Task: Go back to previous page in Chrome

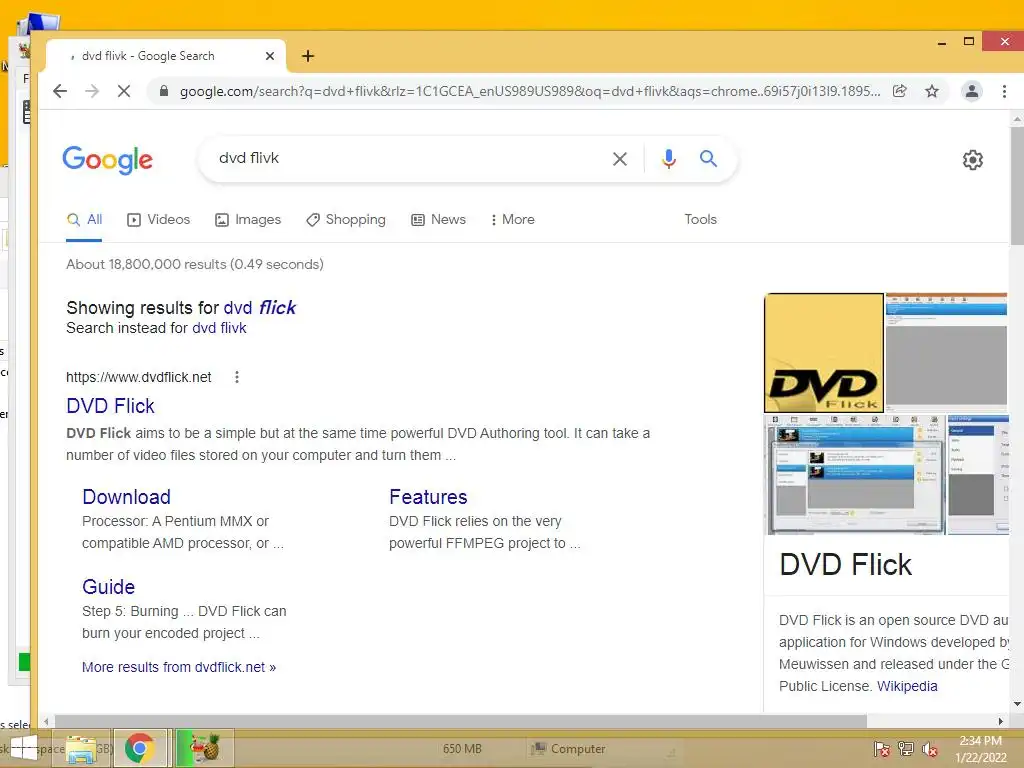Action: click(60, 91)
